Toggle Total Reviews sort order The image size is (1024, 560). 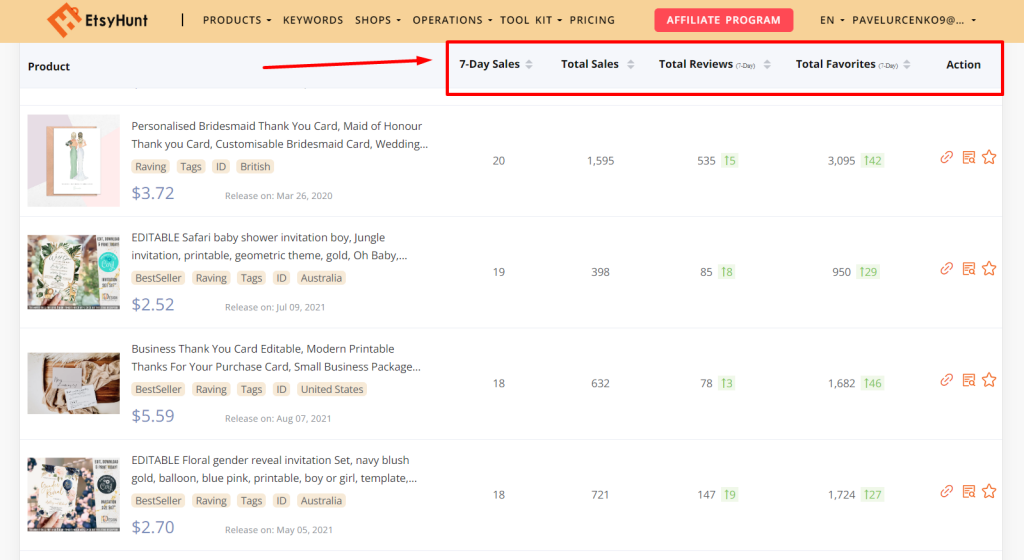coord(767,65)
